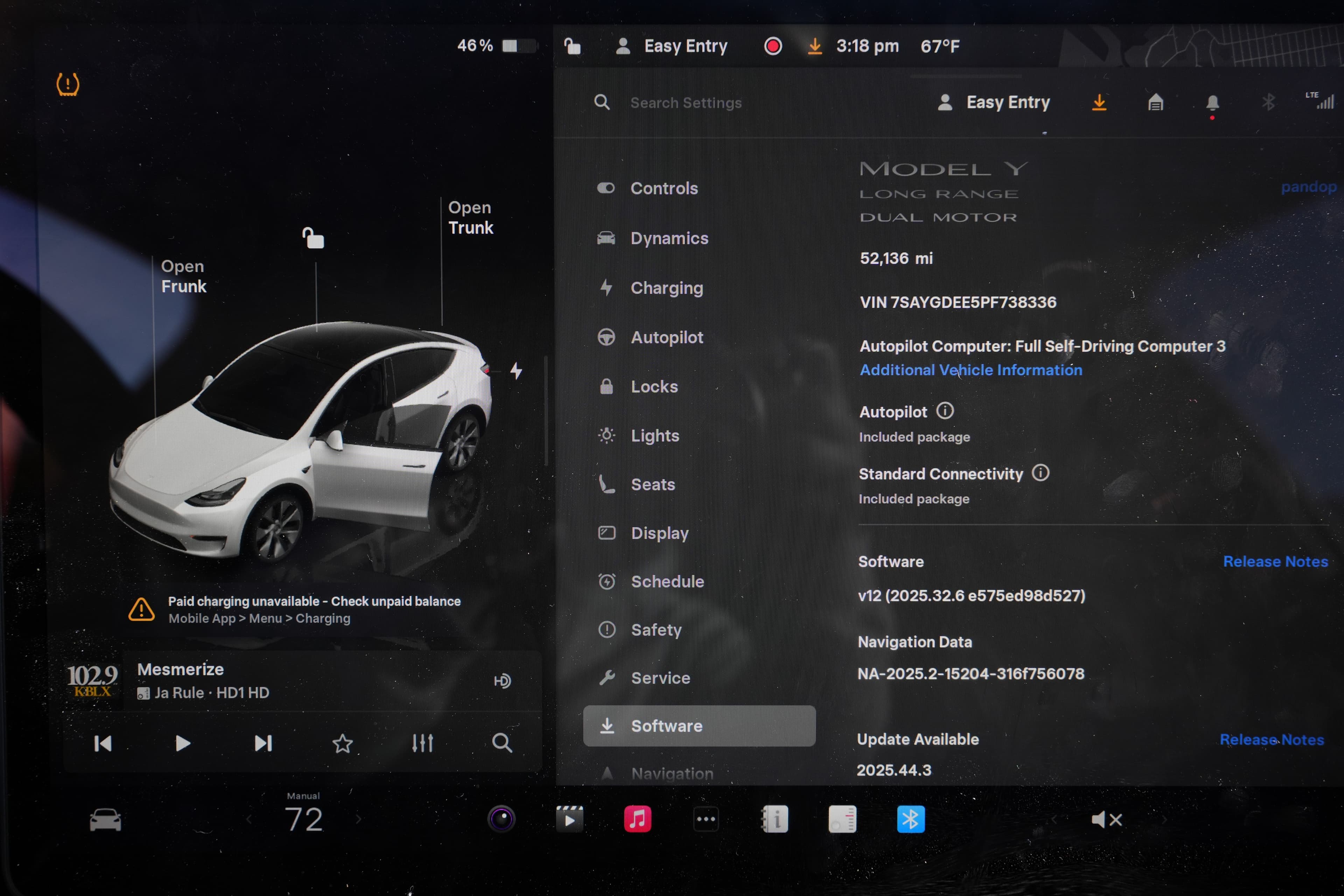Open Theater app in bottom dock
Screen dimensions: 1344x896
click(570, 819)
